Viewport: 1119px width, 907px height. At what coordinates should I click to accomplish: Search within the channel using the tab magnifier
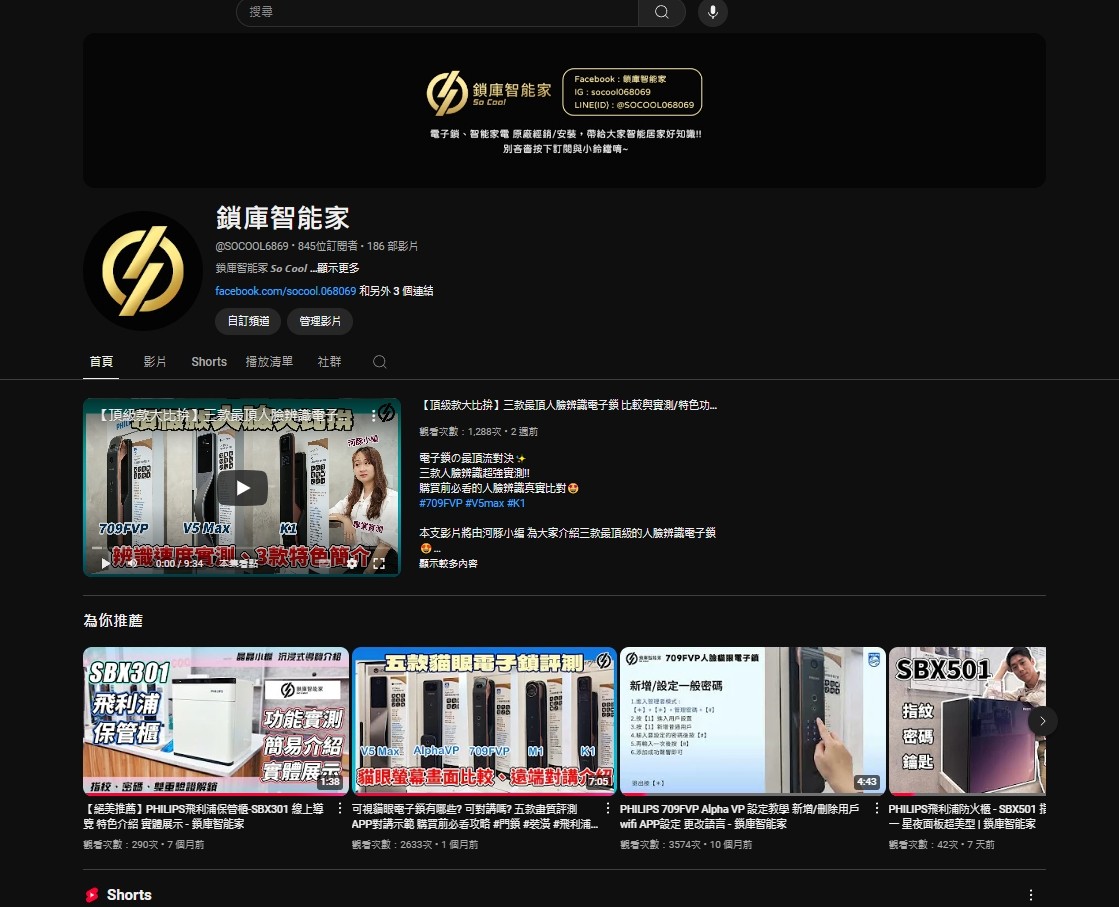[x=380, y=362]
